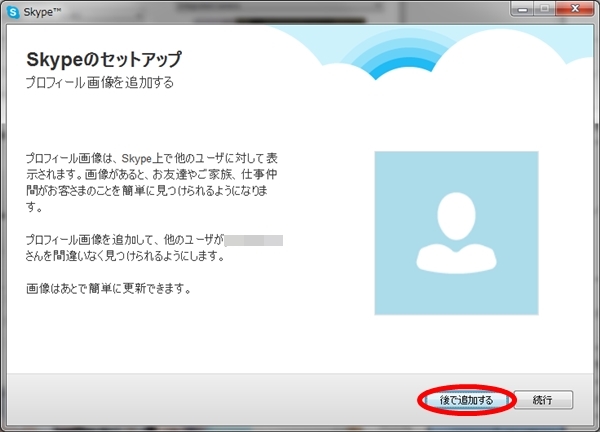
Task: Click the 続行 button
Action: [543, 400]
